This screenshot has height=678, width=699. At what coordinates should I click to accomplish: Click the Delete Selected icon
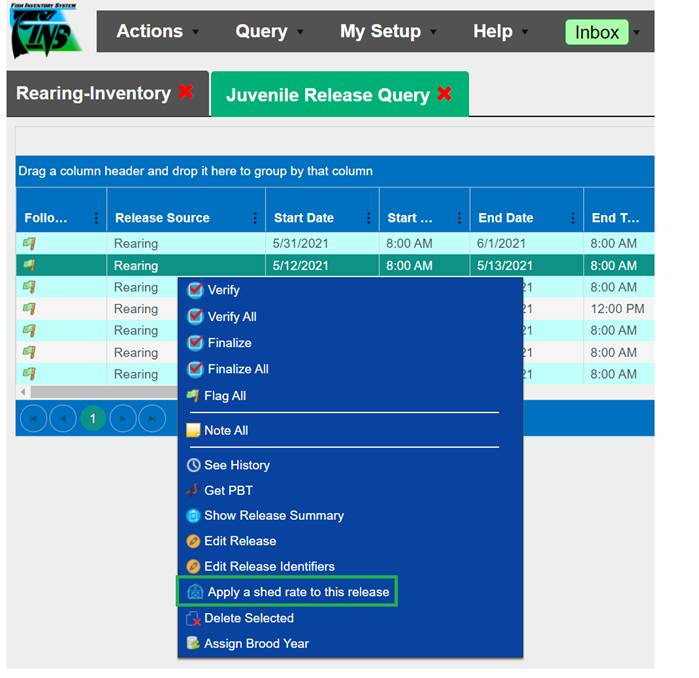[x=193, y=618]
